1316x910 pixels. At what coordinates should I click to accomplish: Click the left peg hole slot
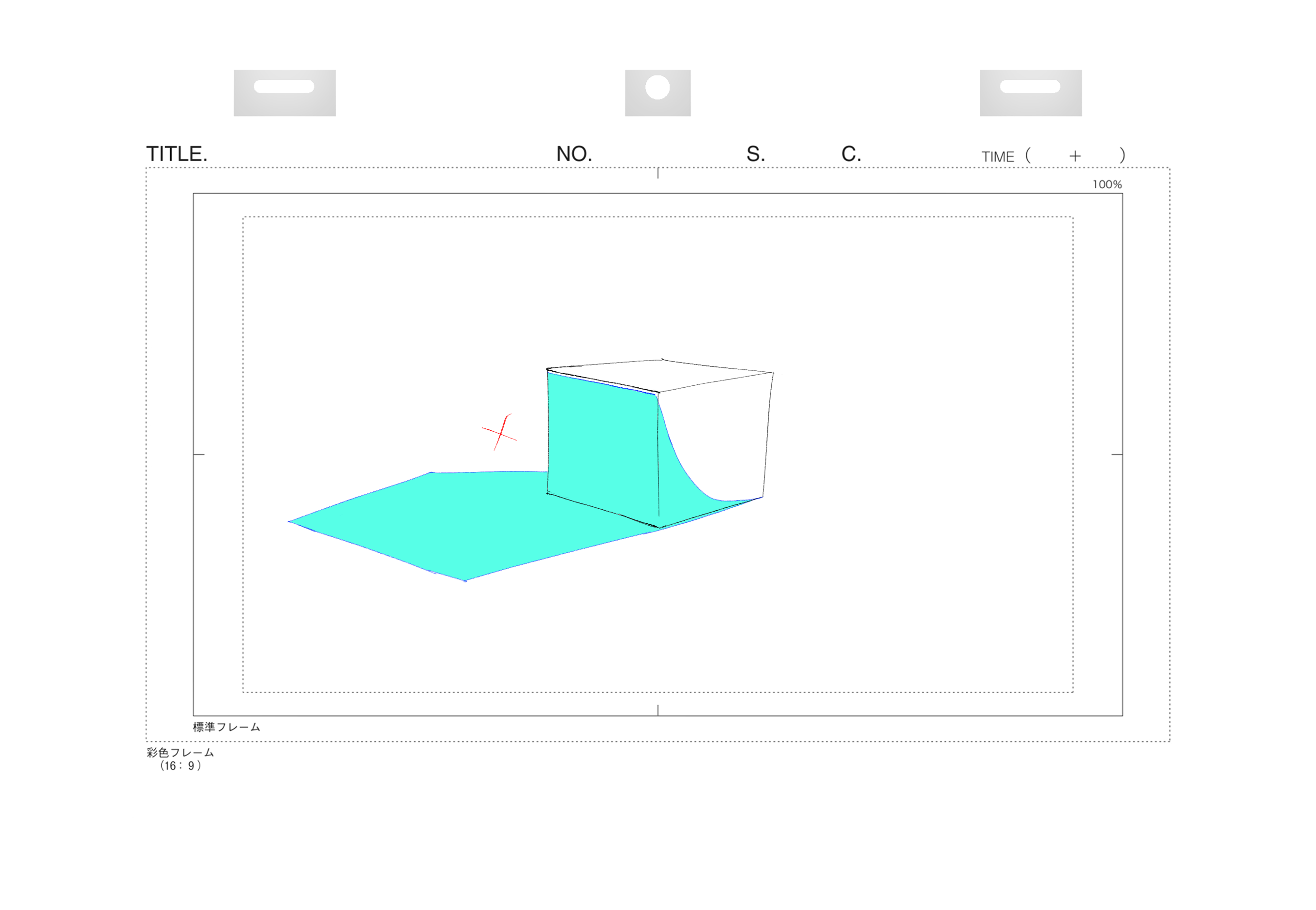click(x=284, y=87)
